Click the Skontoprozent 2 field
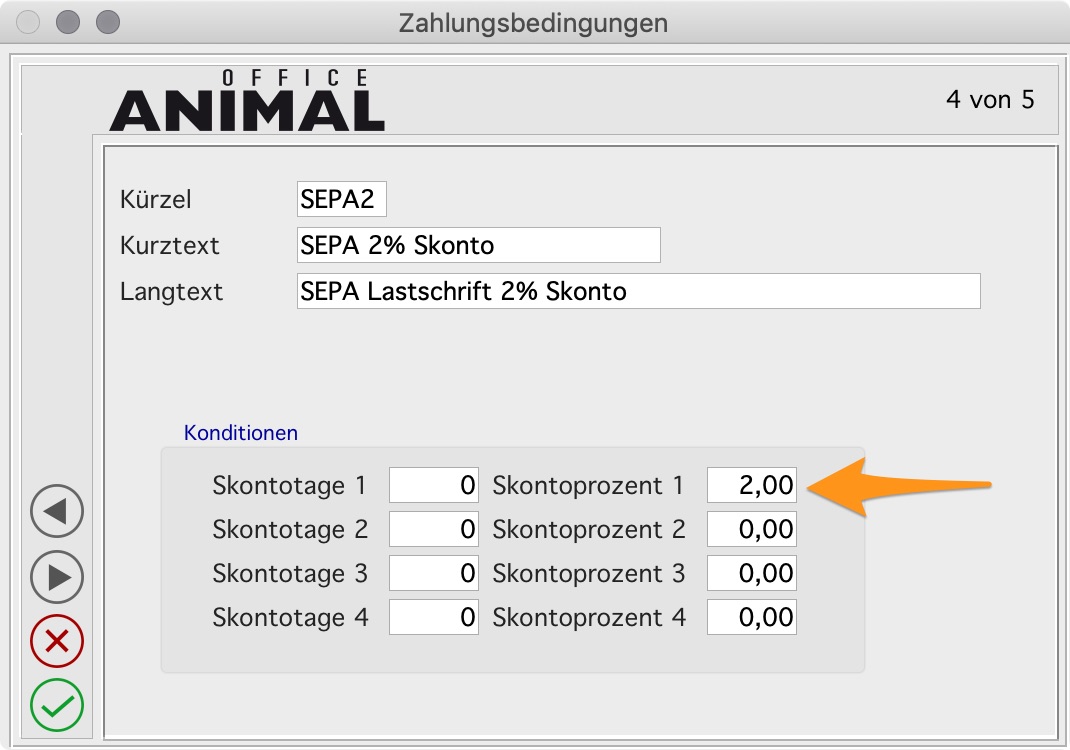Screen dimensions: 1070x750 (752, 529)
